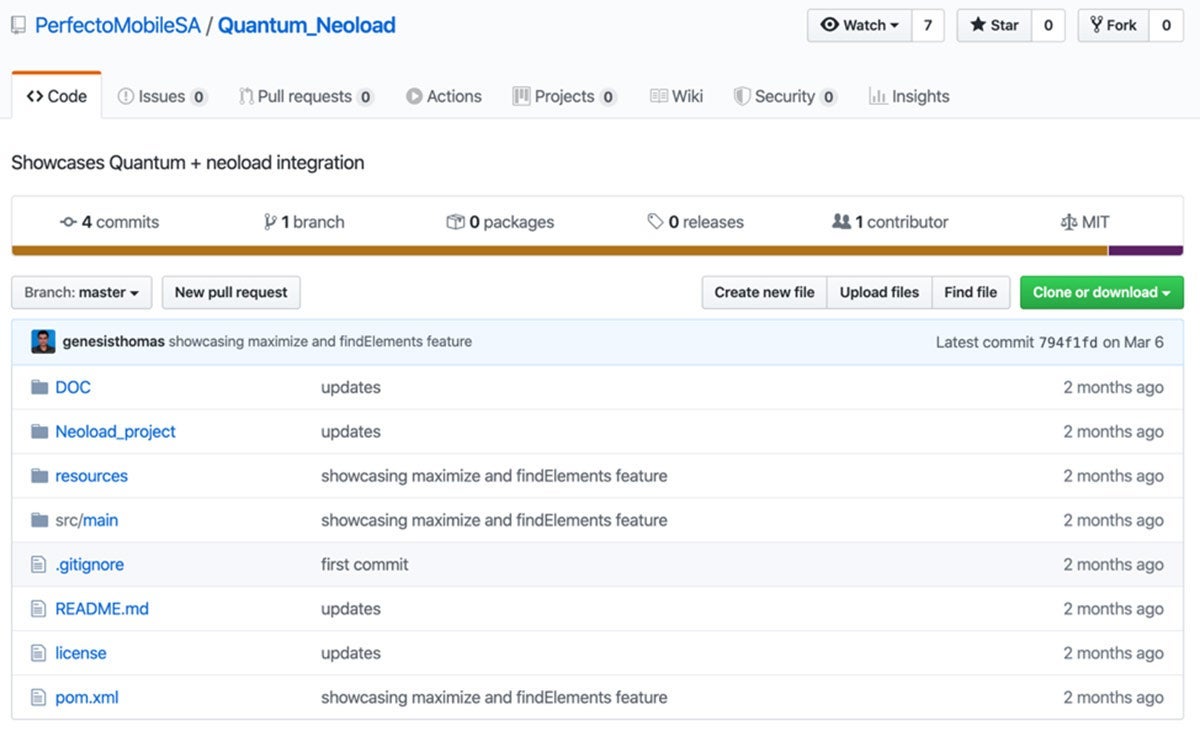
Task: Open the Security tab
Action: click(785, 96)
